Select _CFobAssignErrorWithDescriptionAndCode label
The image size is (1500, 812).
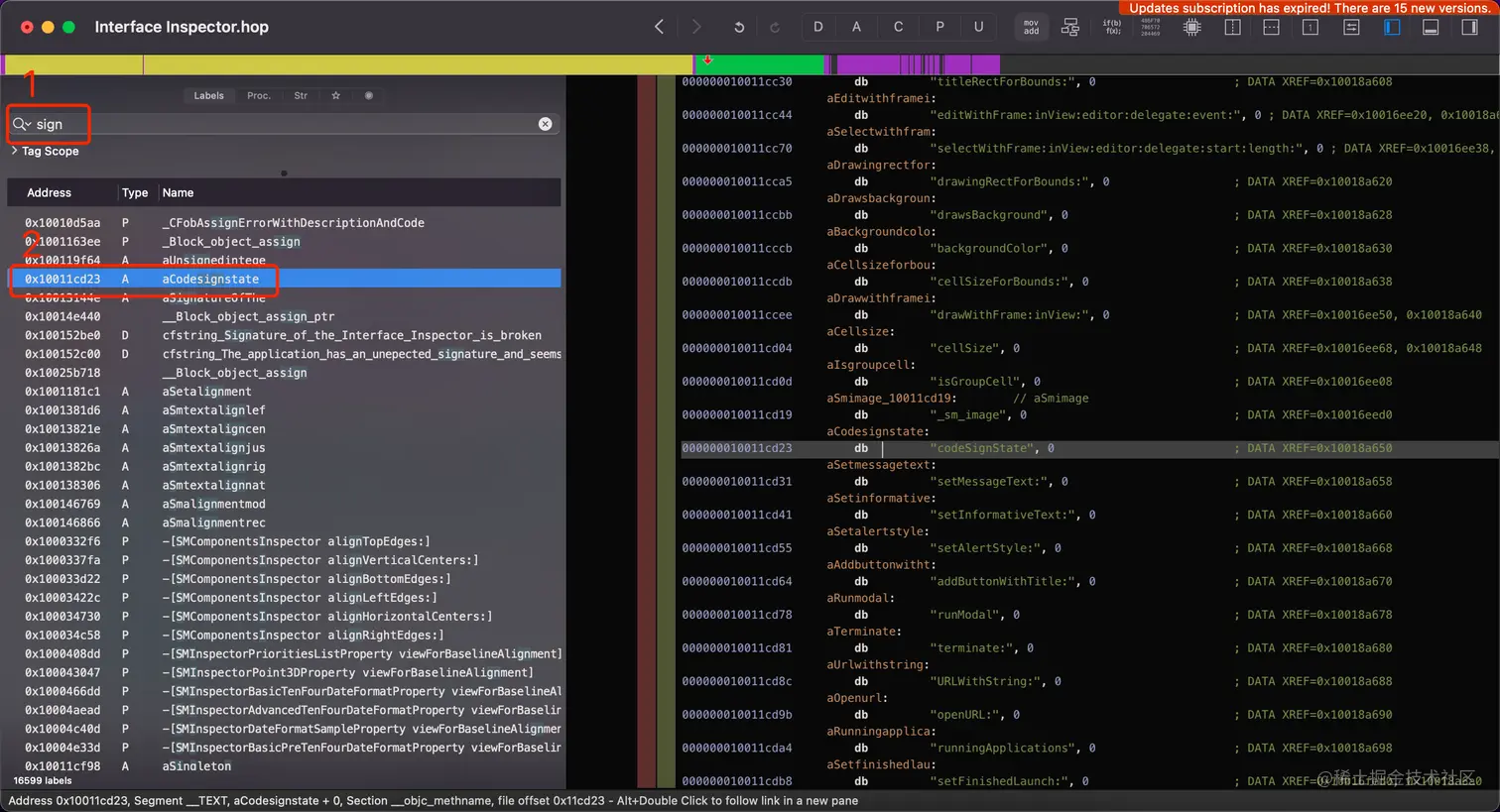[x=285, y=223]
